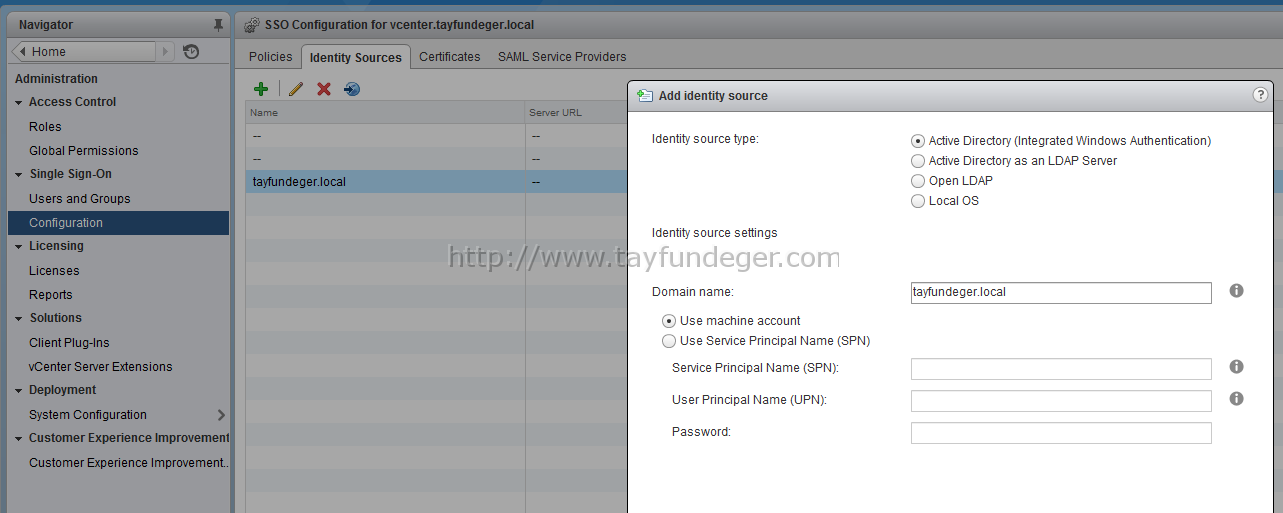1283x513 pixels.
Task: Click the Administration heading
Action: [56, 79]
